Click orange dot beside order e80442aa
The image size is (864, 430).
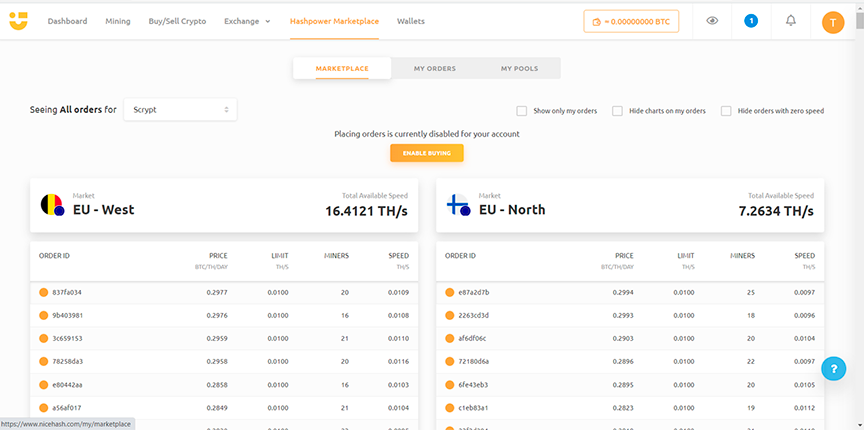click(x=44, y=385)
